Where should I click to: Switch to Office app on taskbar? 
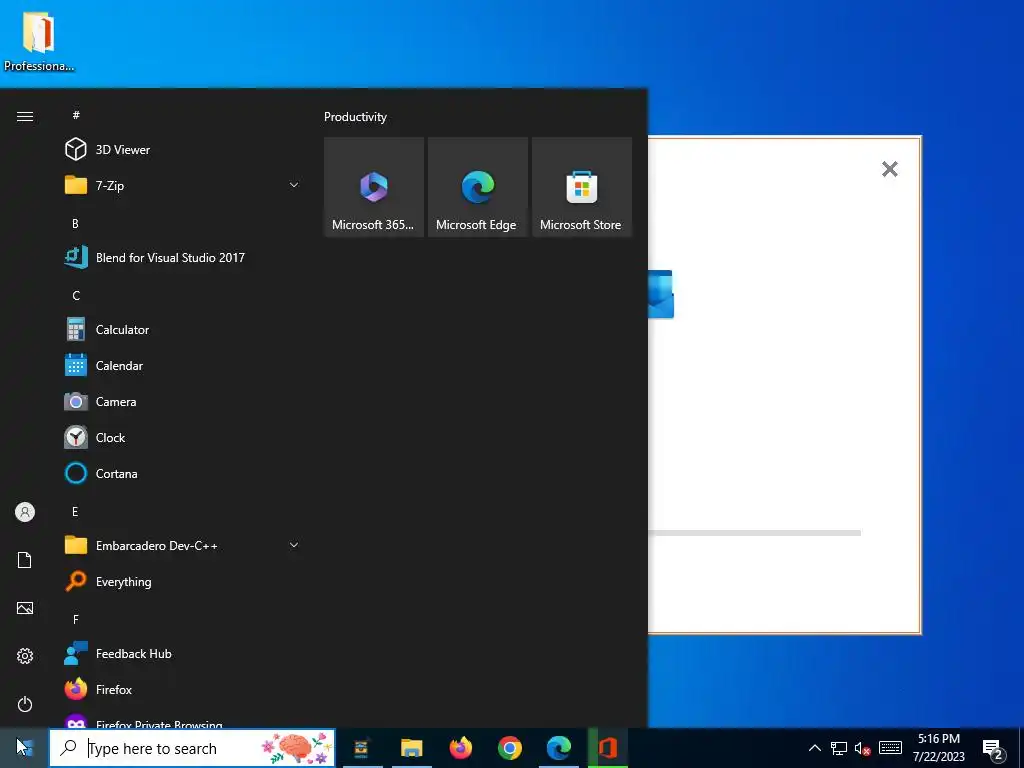click(608, 748)
